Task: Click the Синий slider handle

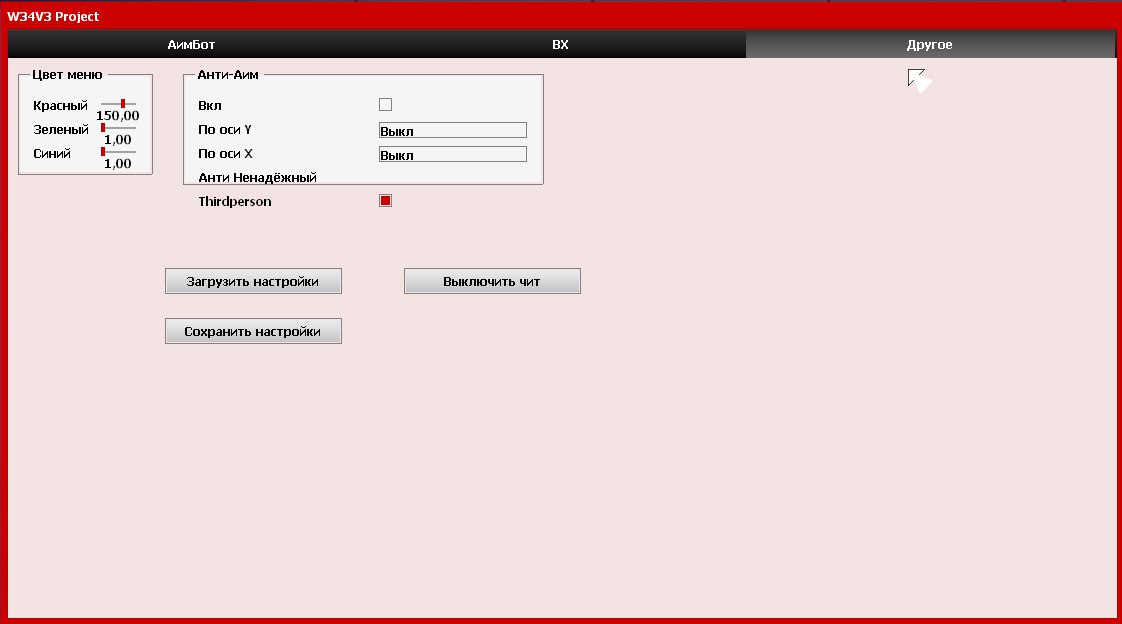Action: [103, 152]
